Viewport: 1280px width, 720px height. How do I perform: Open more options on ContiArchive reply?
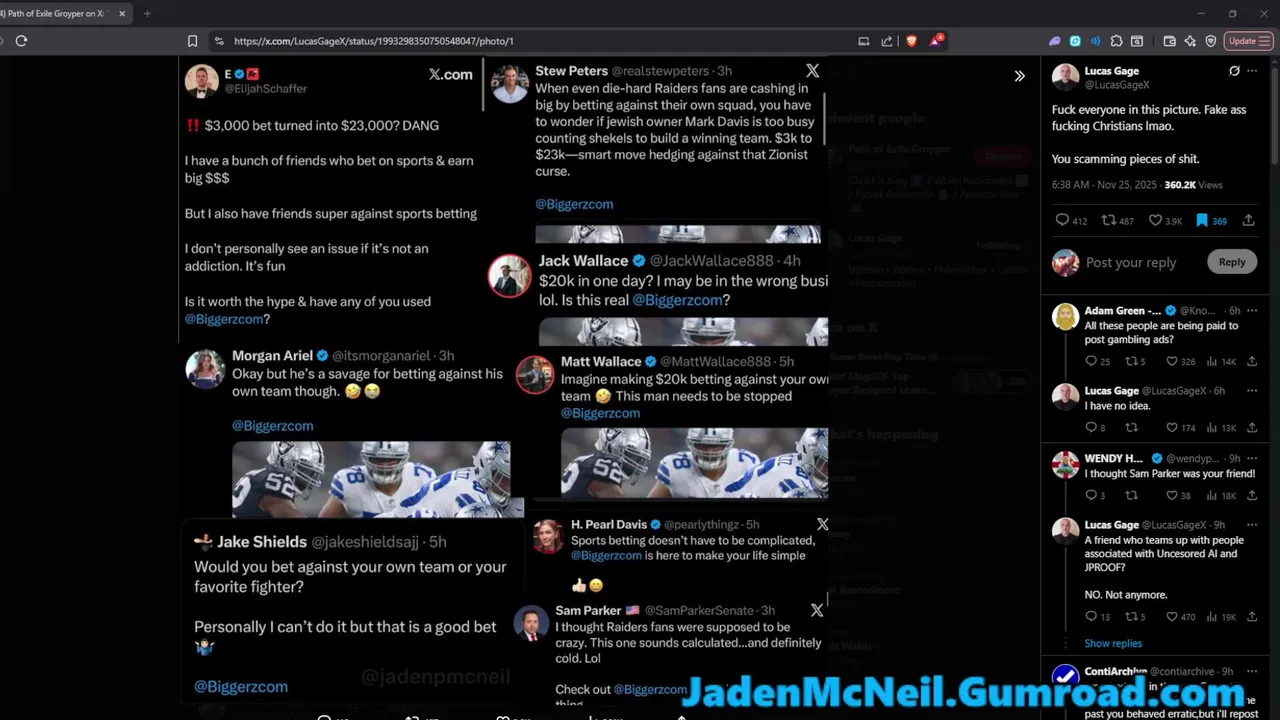click(x=1251, y=672)
